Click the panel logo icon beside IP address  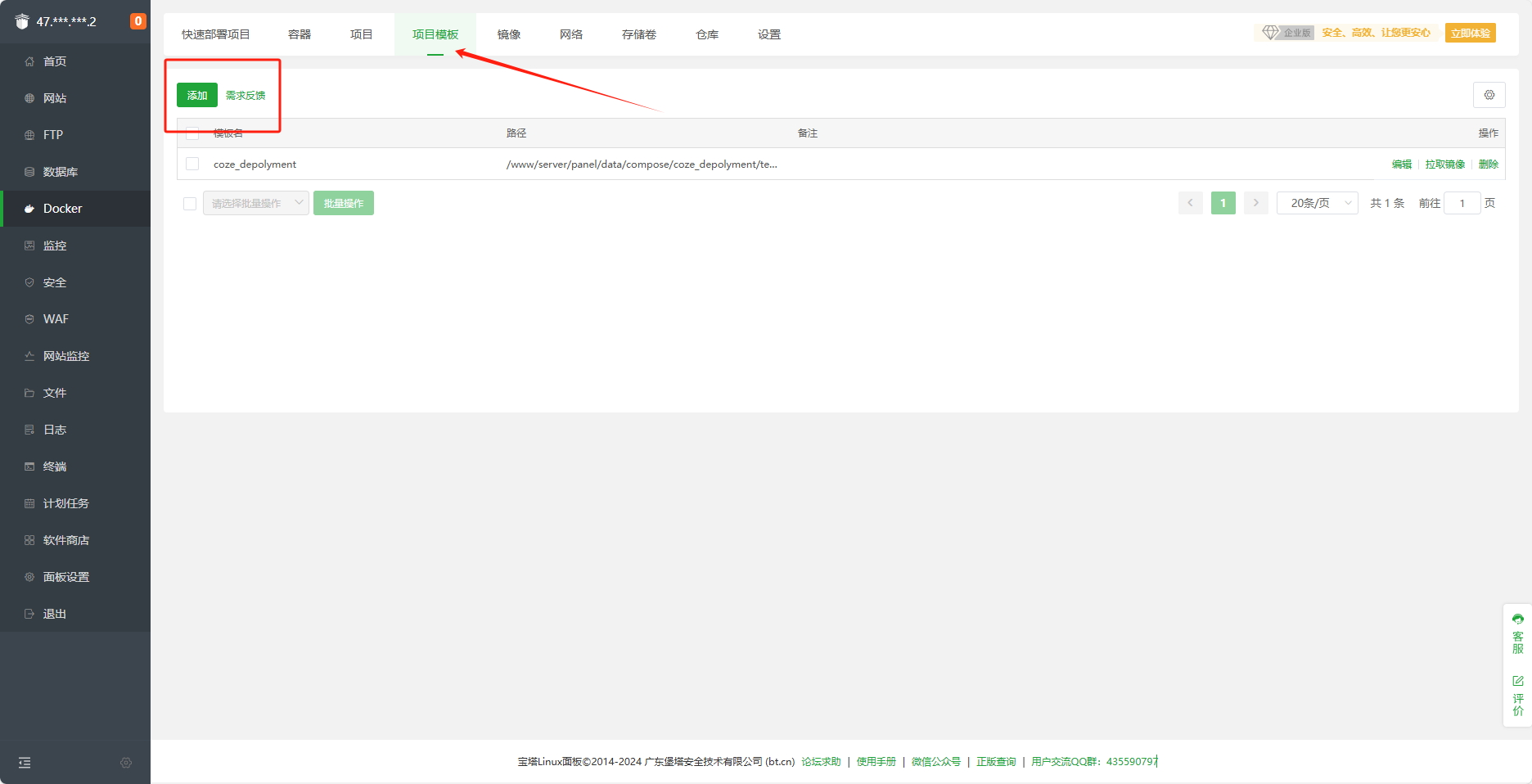coord(22,21)
